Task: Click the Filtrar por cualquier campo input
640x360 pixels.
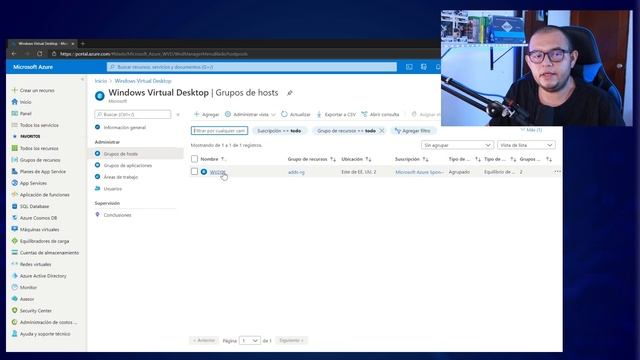Action: (219, 131)
